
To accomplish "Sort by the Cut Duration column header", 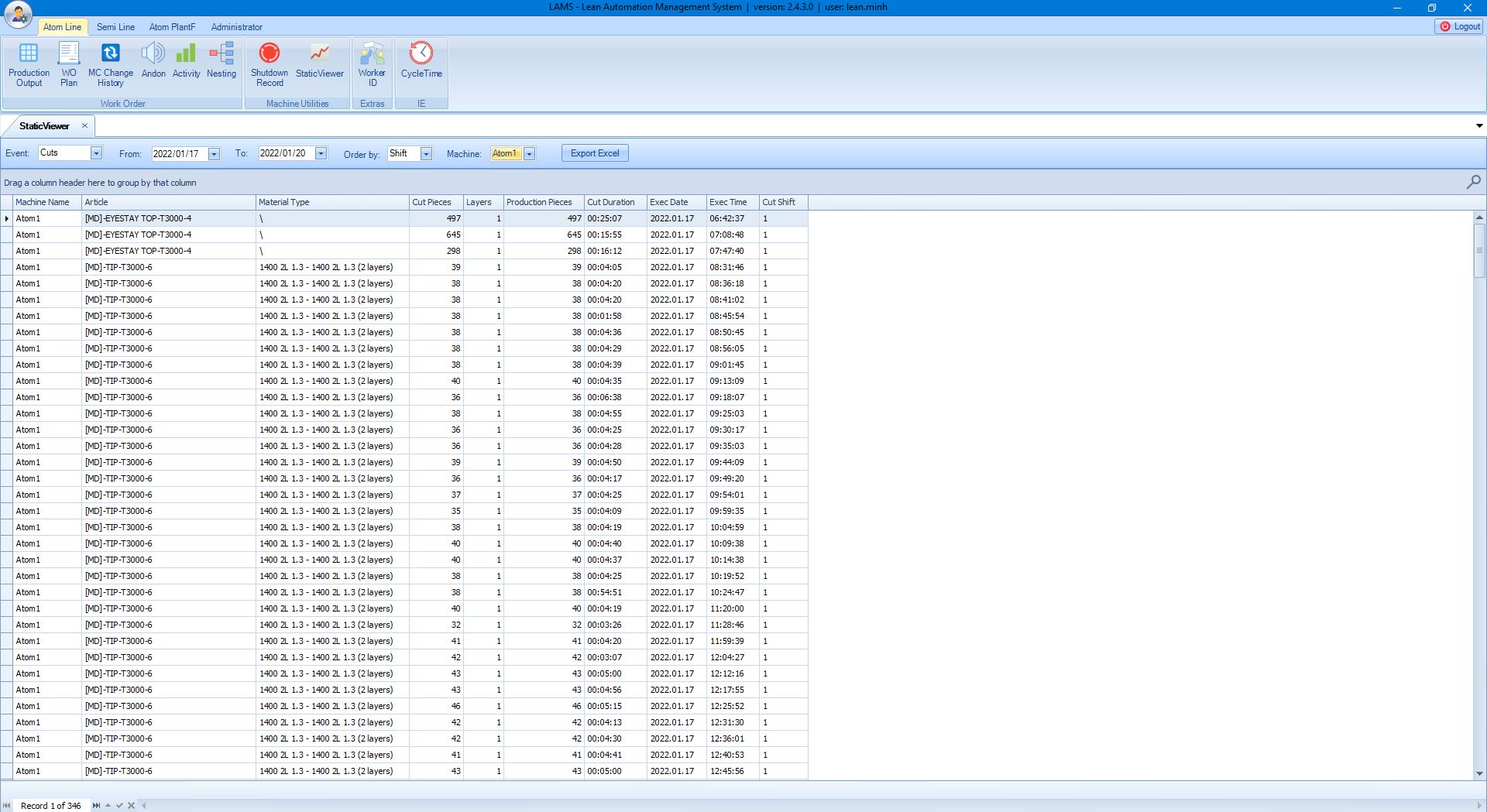I will coord(610,202).
